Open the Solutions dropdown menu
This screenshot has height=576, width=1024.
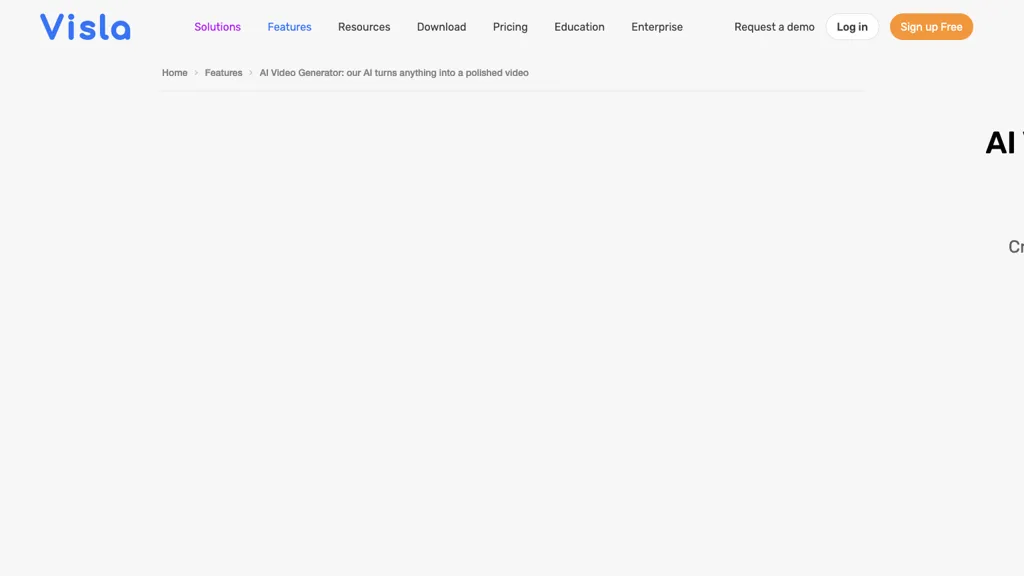point(217,27)
